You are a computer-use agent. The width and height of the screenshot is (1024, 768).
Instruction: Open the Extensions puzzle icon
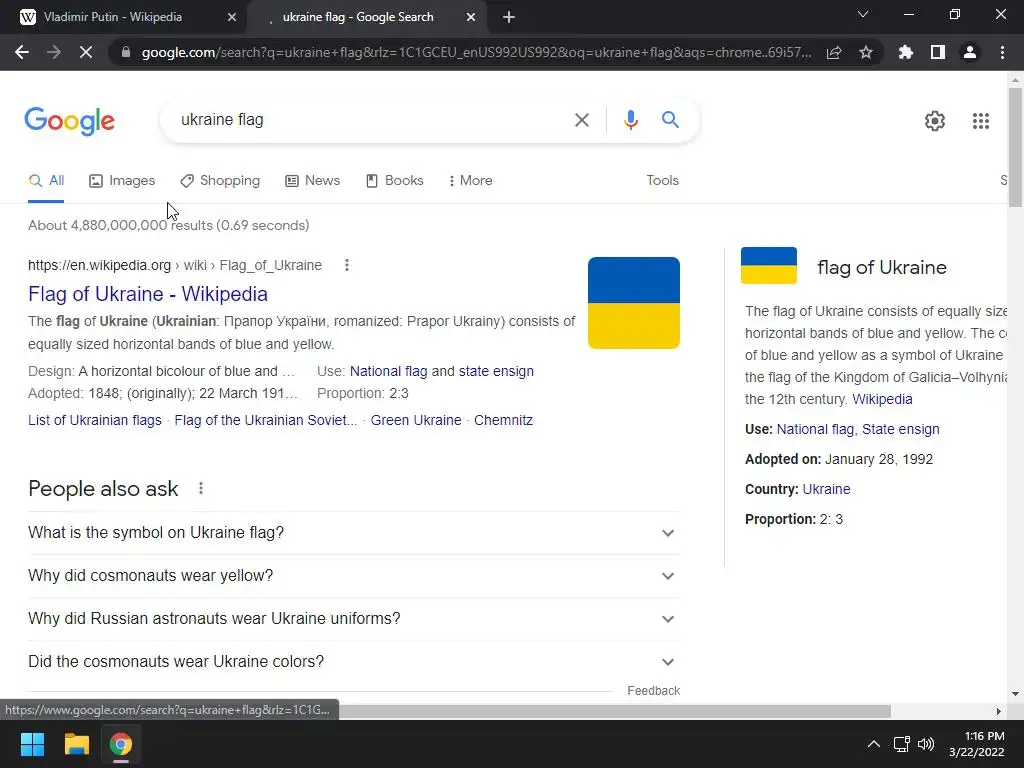905,52
